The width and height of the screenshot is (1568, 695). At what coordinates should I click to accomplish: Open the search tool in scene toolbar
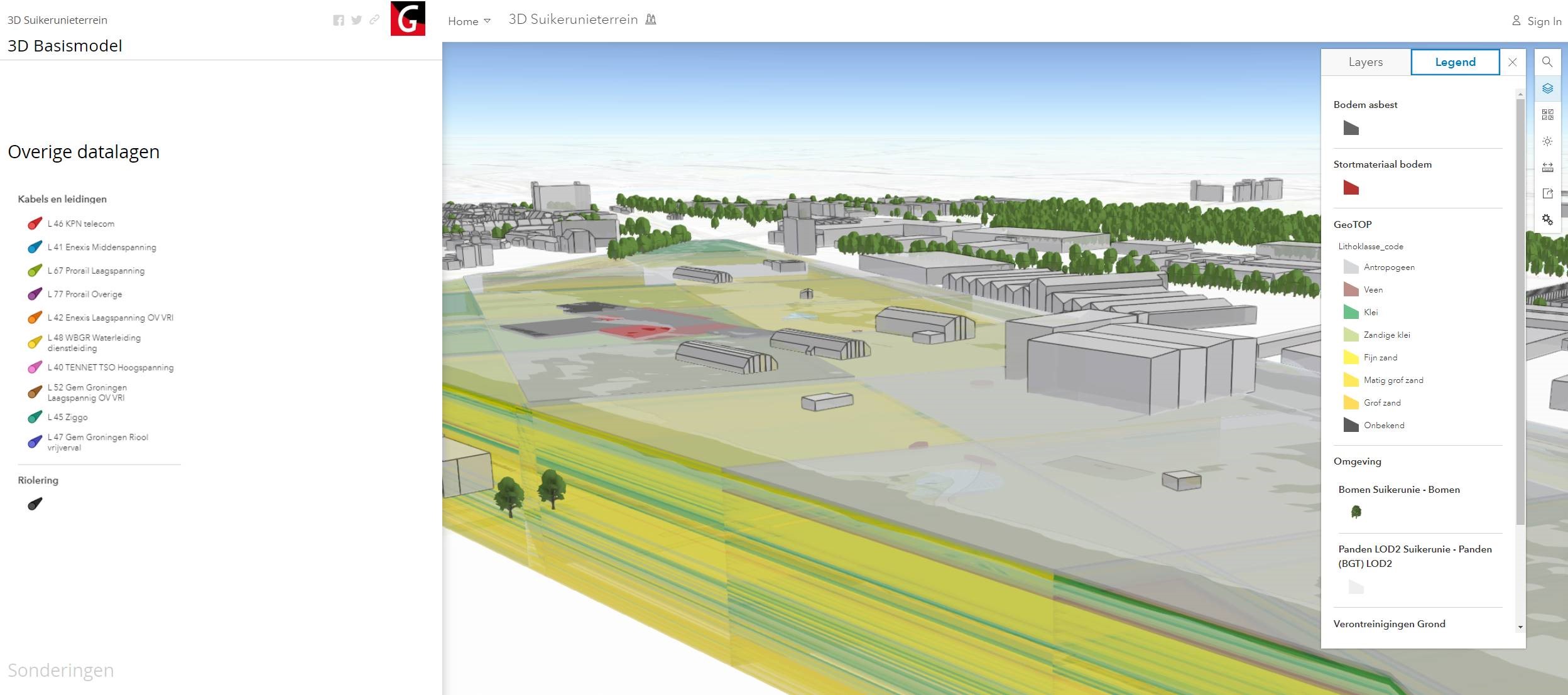[x=1547, y=62]
